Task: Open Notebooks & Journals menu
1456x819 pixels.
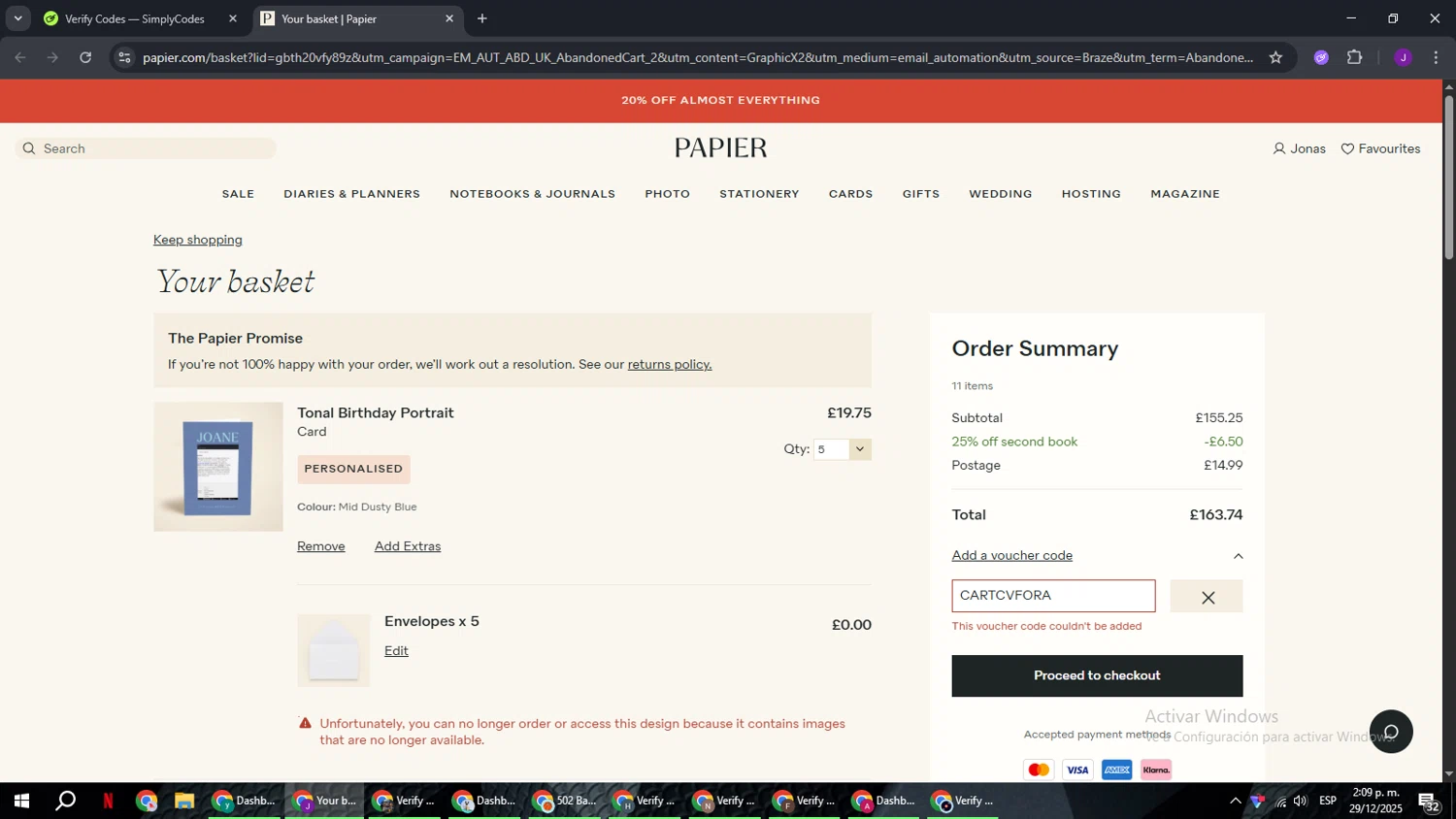Action: (533, 194)
